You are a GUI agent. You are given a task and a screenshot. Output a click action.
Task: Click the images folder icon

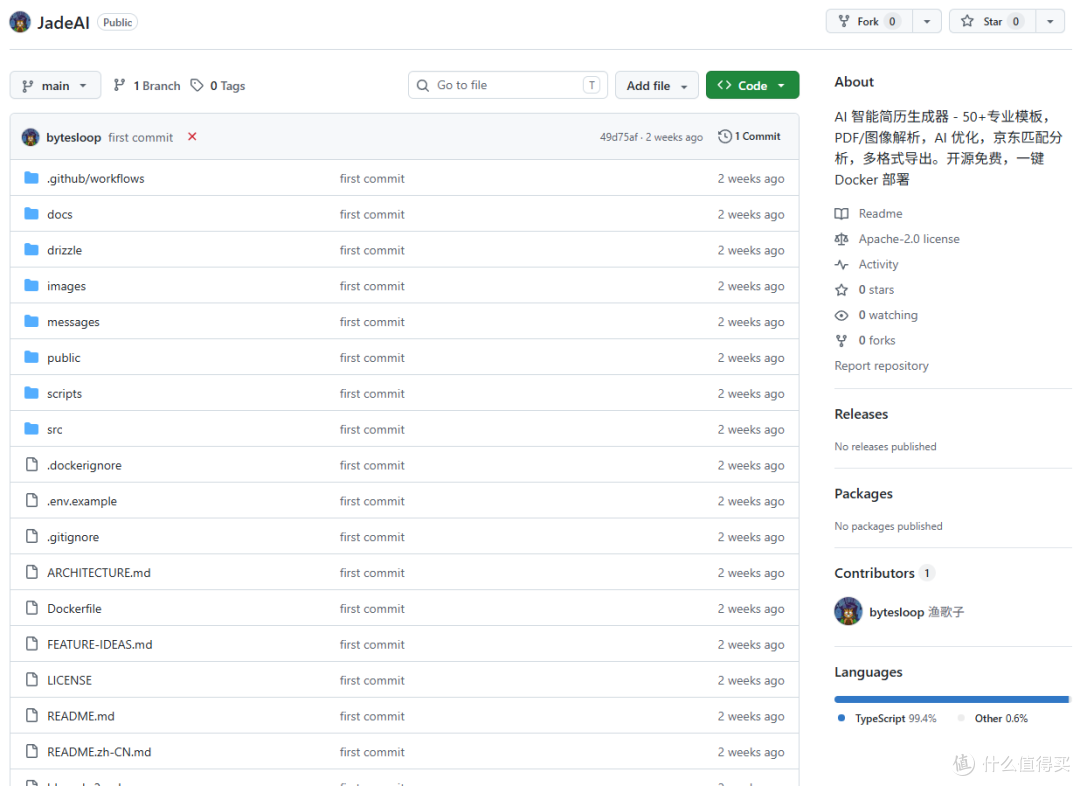pyautogui.click(x=31, y=285)
